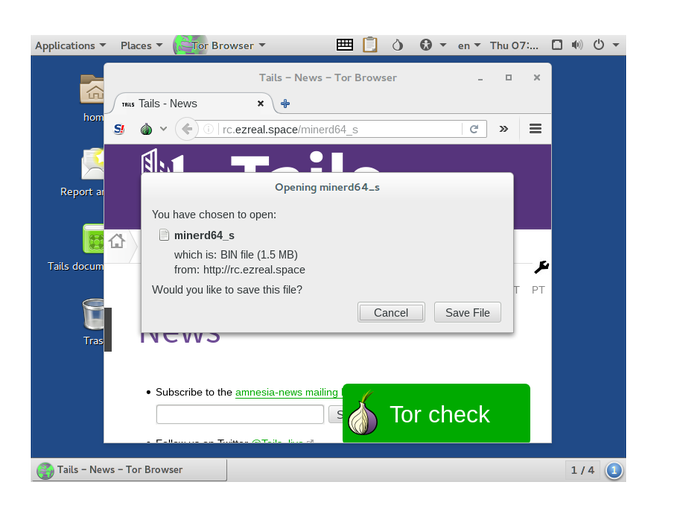The image size is (680, 523).
Task: Click the screen icon in top bar
Action: (557, 45)
